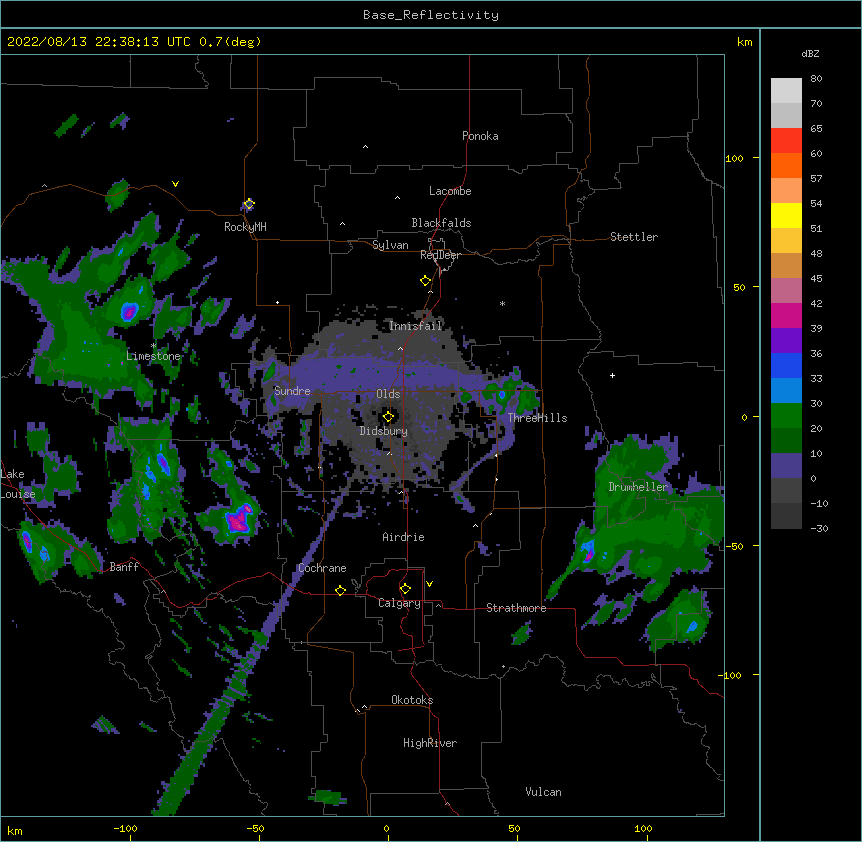This screenshot has height=842, width=862.
Task: Select the yellow diamond marker below RedDeer
Action: [x=425, y=280]
